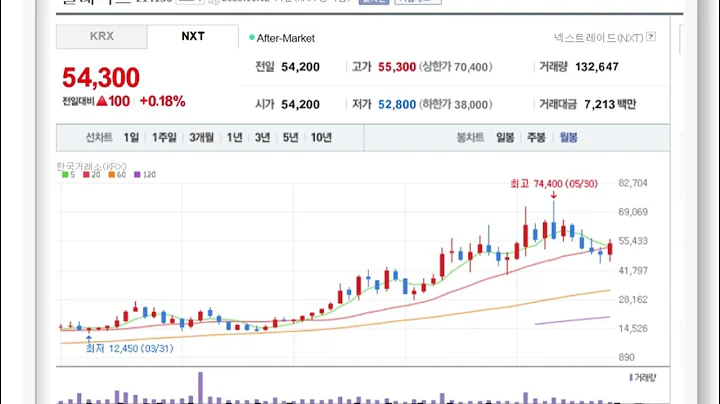Image resolution: width=720 pixels, height=404 pixels.
Task: Click the previous close 전일 54,200
Action: (287, 67)
